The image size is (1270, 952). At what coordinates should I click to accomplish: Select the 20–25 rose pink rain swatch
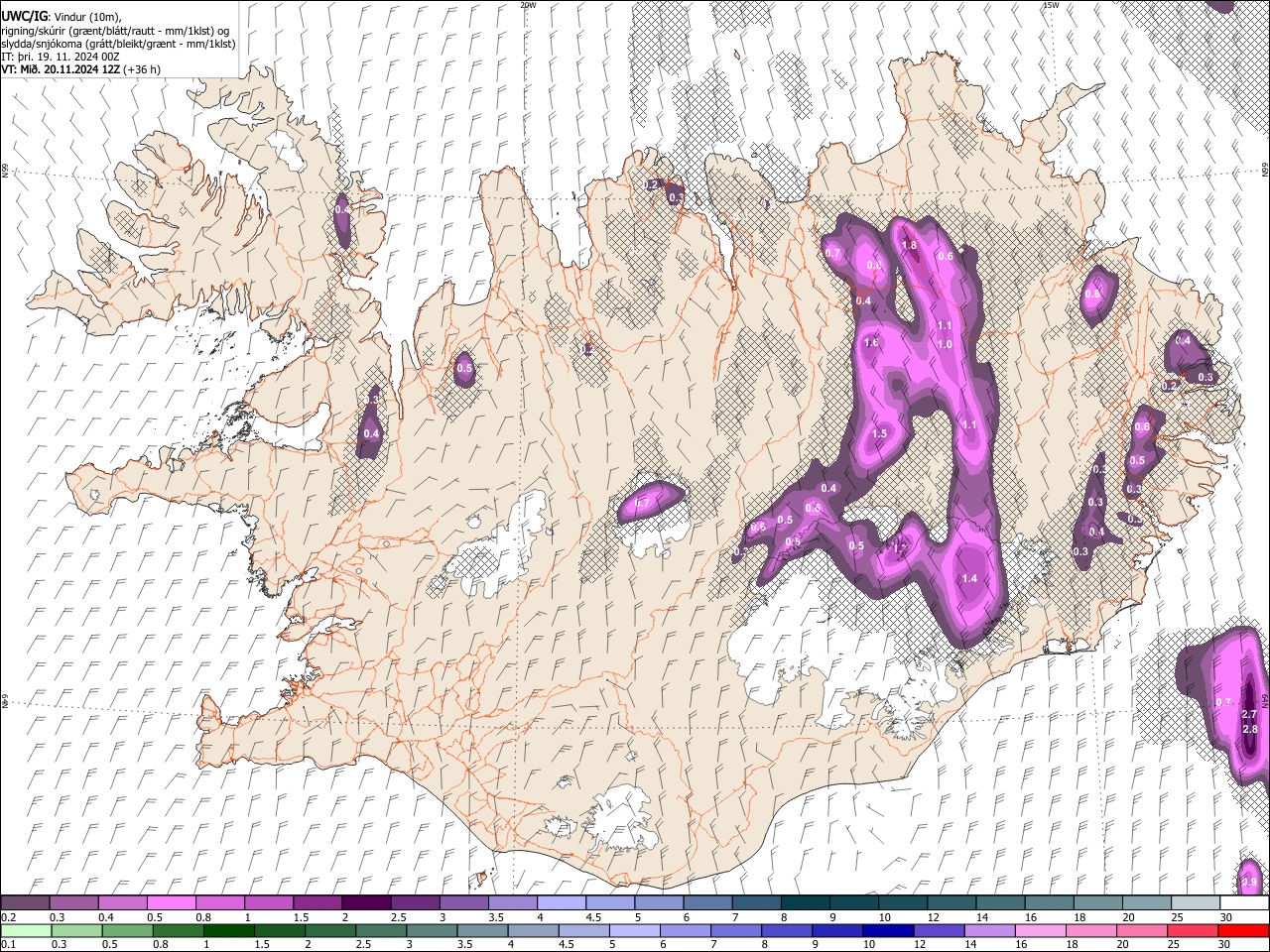(1143, 930)
